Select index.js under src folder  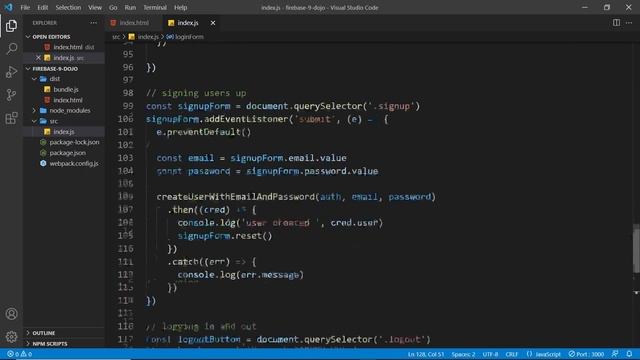pyautogui.click(x=64, y=131)
